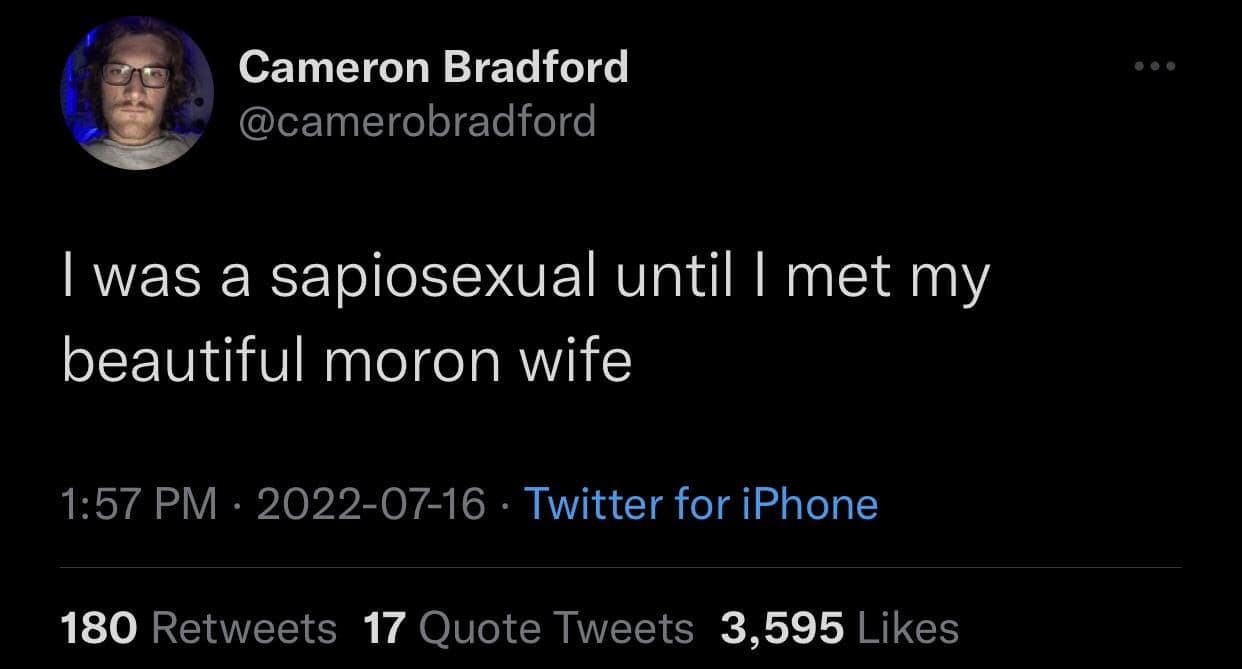1242x669 pixels.
Task: Open the Cameron Bradford display name
Action: tap(434, 67)
